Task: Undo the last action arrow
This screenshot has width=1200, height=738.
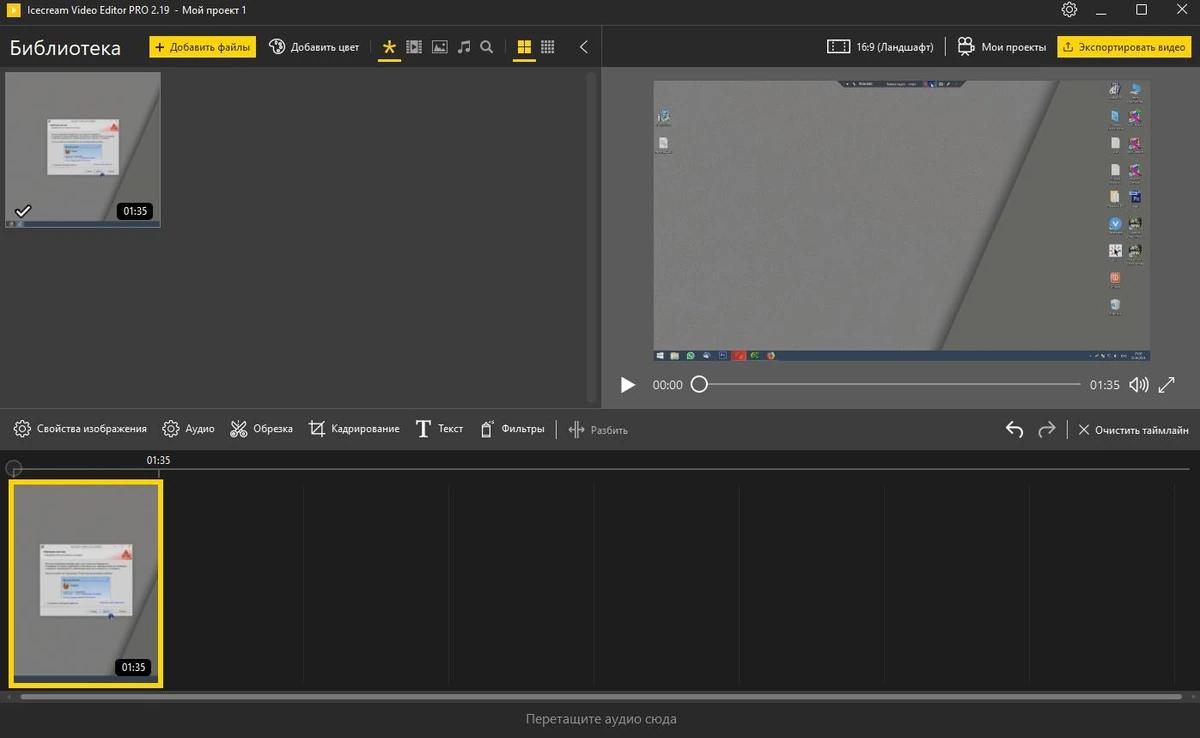Action: 1014,429
